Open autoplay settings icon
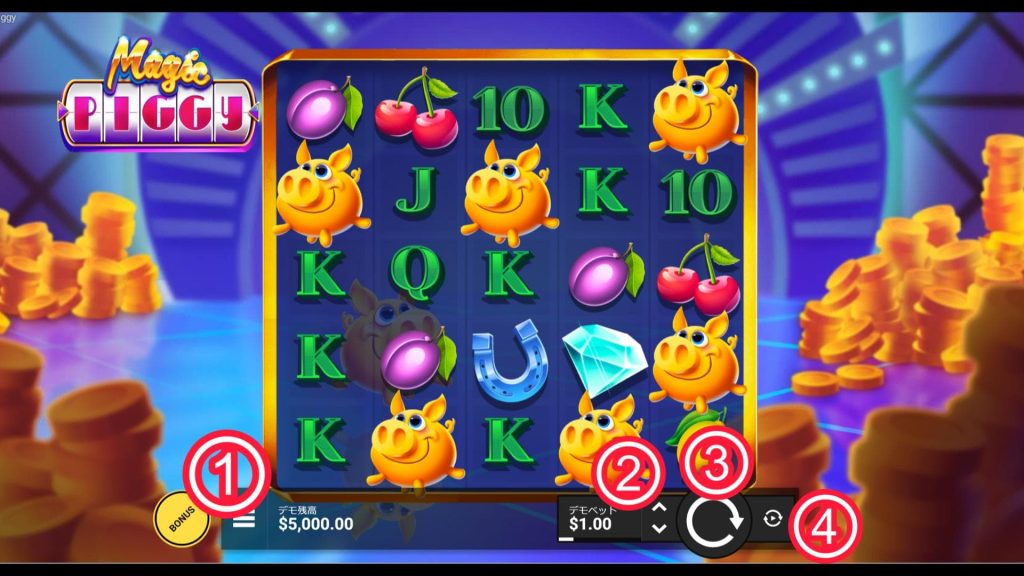The image size is (1024, 576). 772,519
